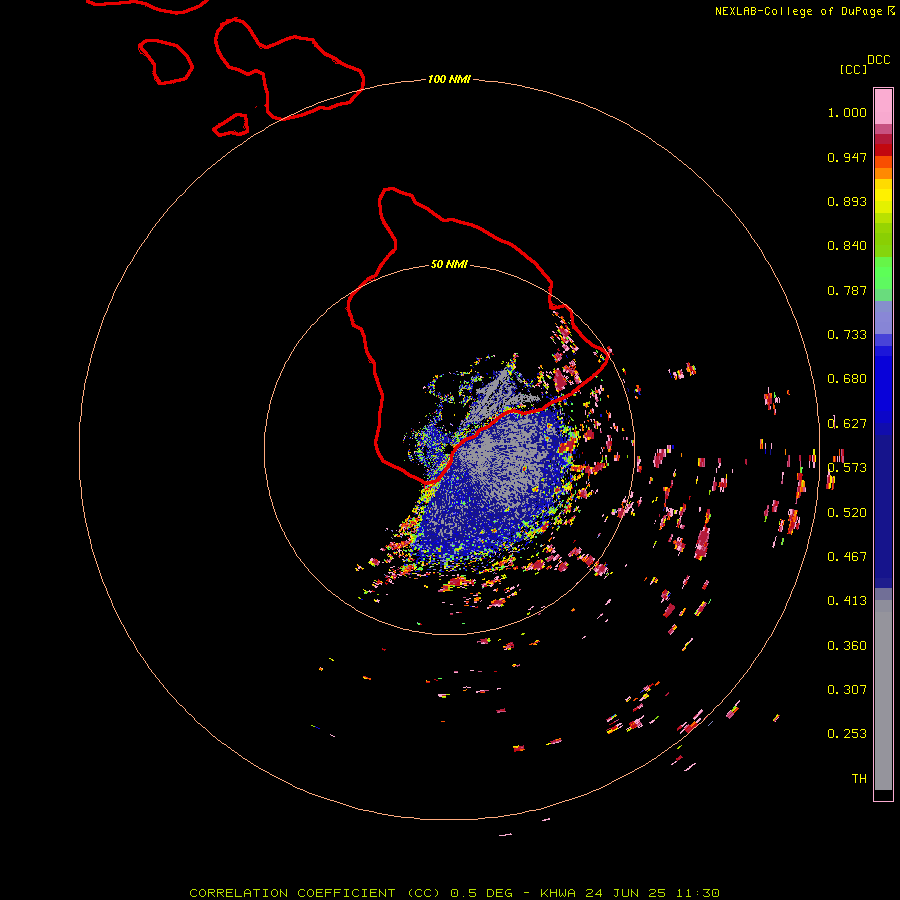The width and height of the screenshot is (900, 900).
Task: Pick the orange color bar segment
Action: pos(883,173)
